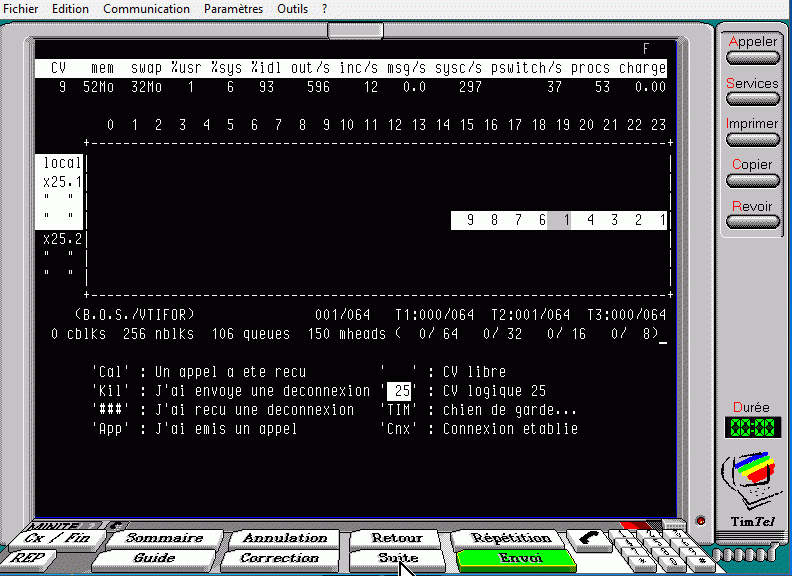This screenshot has width=792, height=576.
Task: Hit the Annulation key
Action: coord(285,538)
